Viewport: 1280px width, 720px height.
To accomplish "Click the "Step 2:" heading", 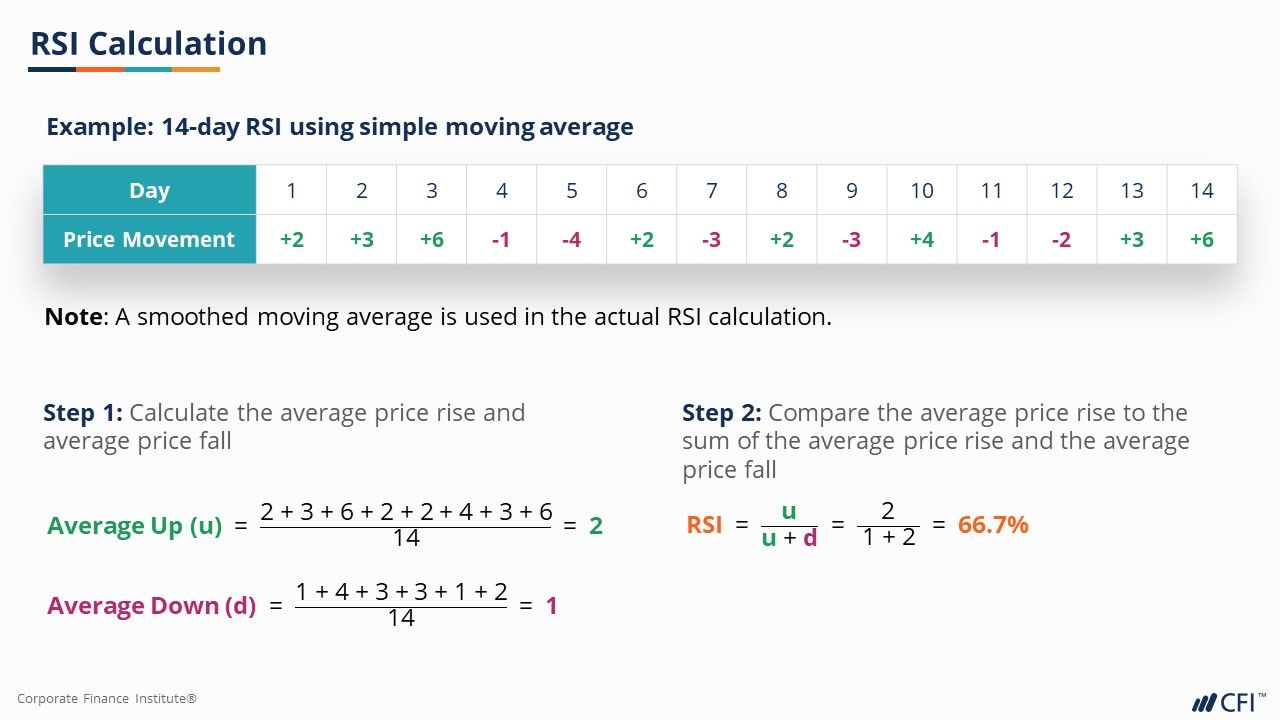I will (722, 413).
